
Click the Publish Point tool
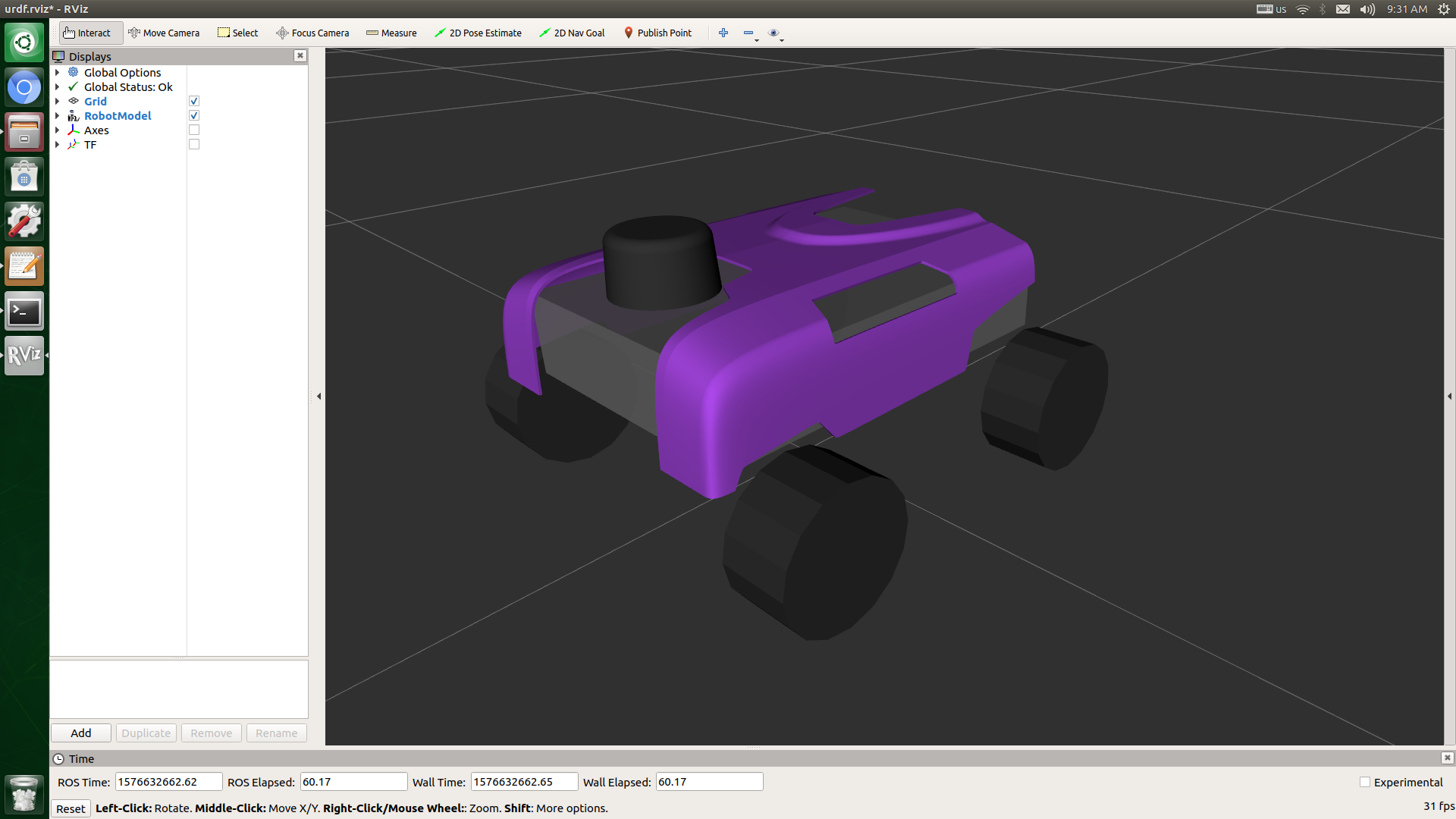(657, 33)
